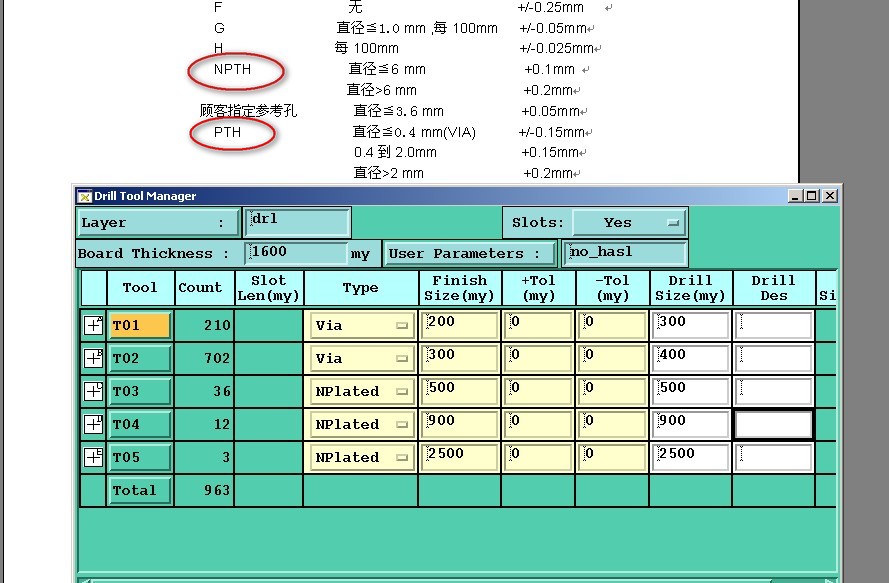Viewport: 889px width, 583px height.
Task: Click the +Tol field for T01
Action: coord(538,326)
